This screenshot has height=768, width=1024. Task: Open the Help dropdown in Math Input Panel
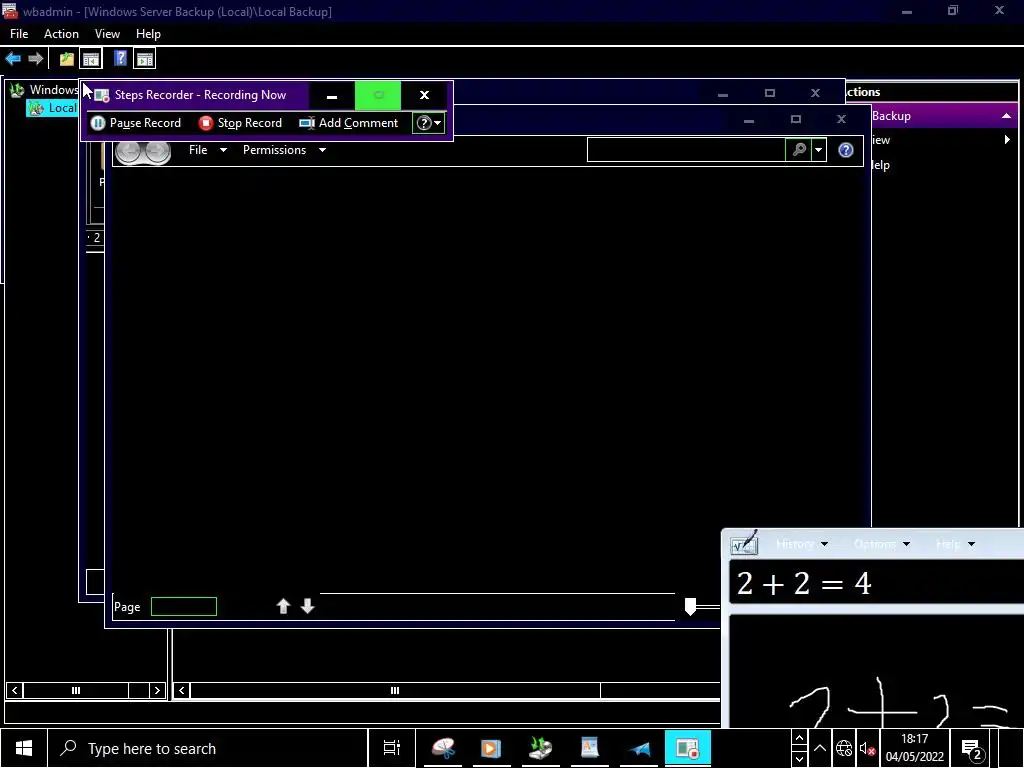click(x=955, y=544)
